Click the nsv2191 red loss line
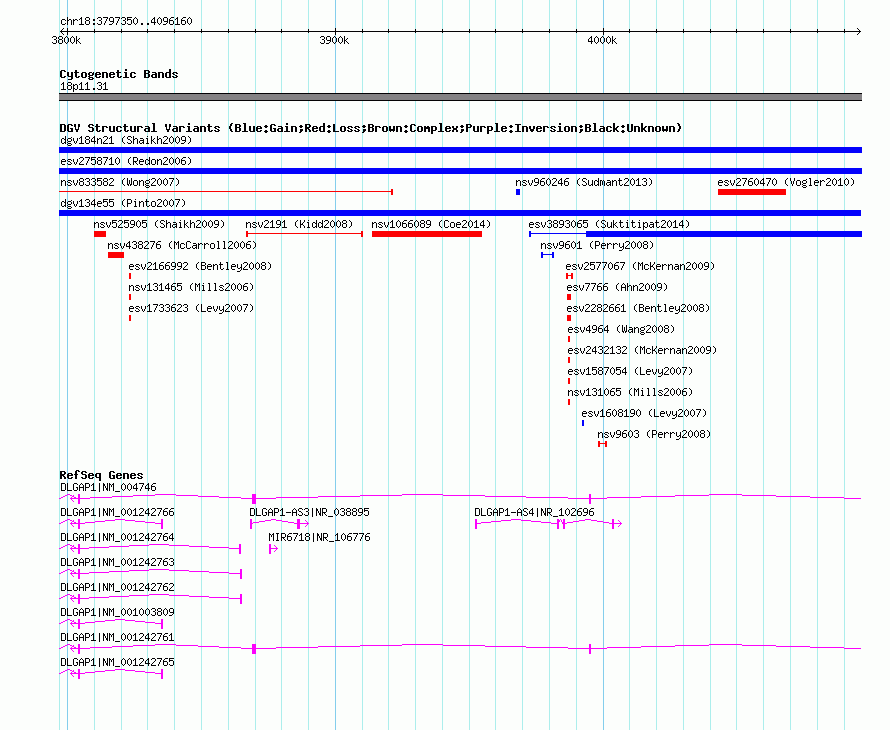 (304, 234)
